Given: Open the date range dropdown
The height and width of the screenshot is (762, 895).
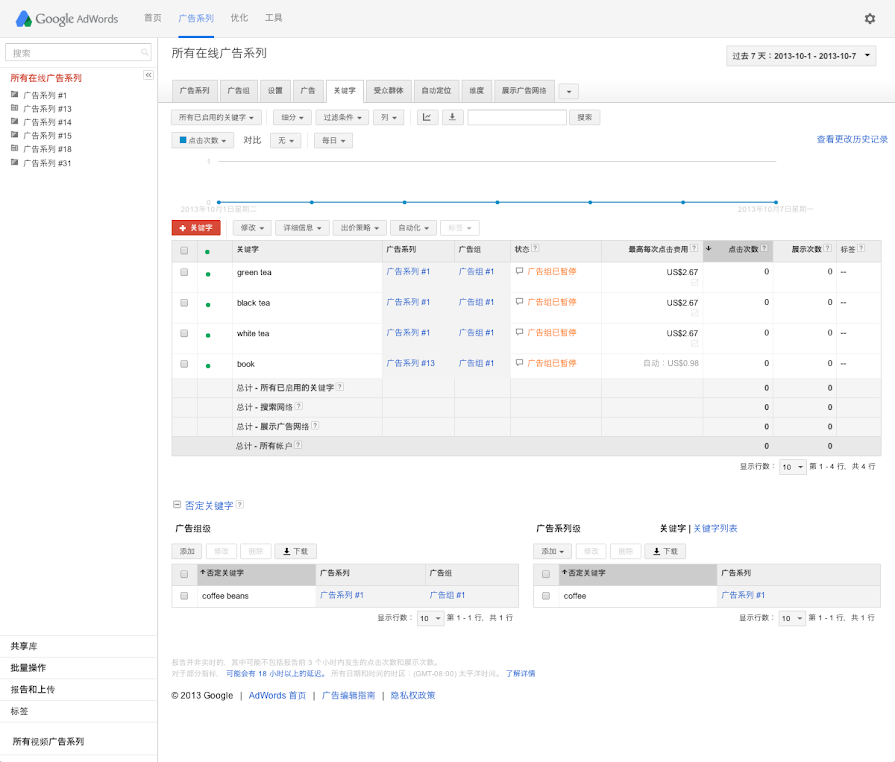Looking at the screenshot, I should 801,56.
